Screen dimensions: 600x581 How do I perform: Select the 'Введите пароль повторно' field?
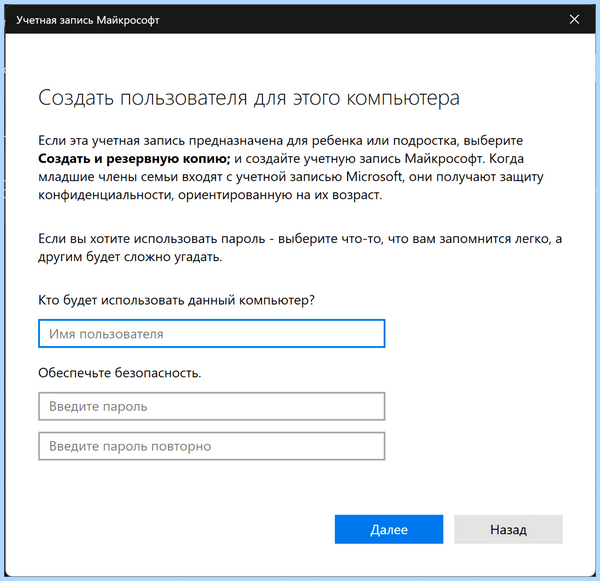tap(212, 446)
